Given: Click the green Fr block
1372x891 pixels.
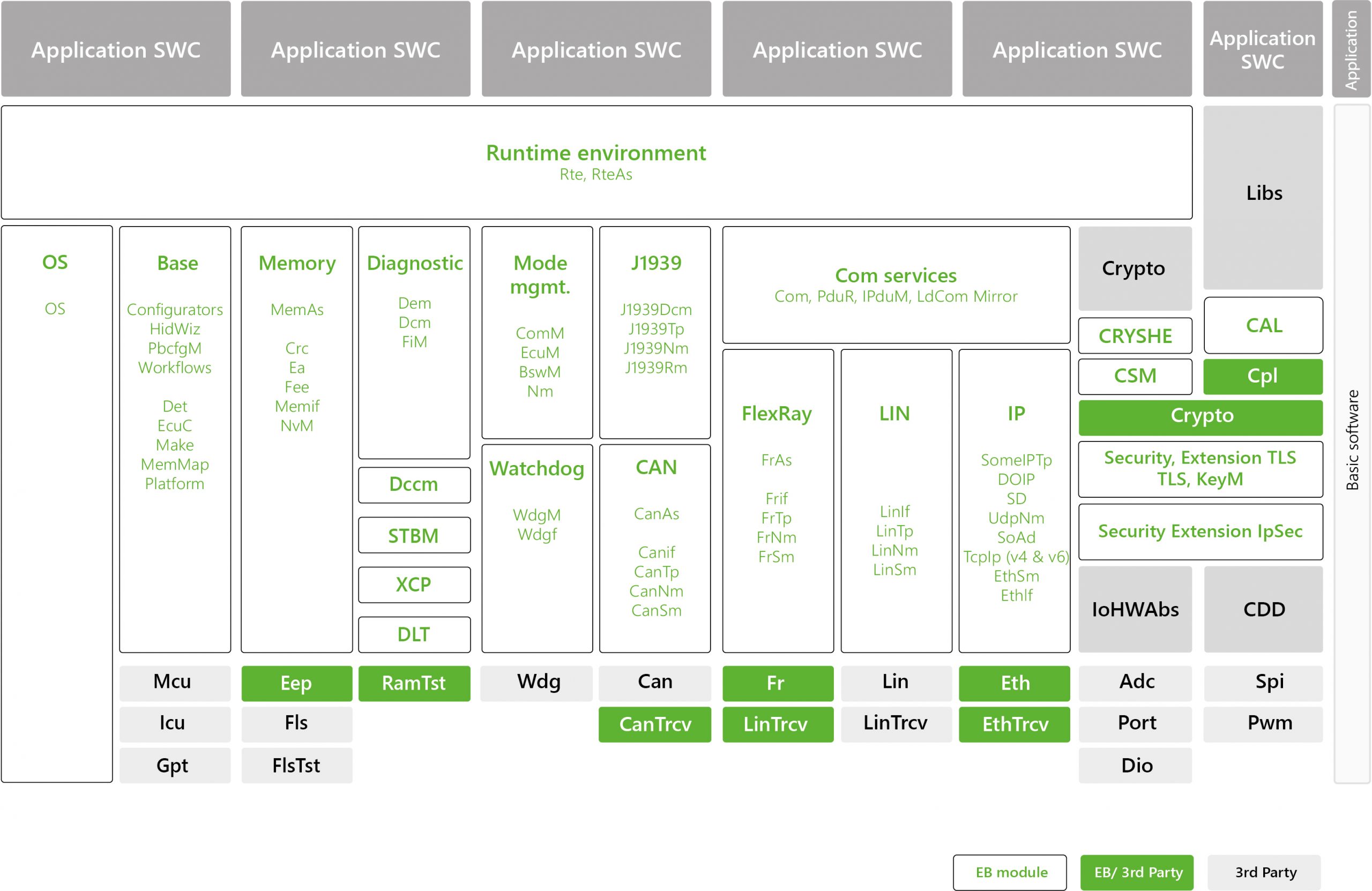Looking at the screenshot, I should (778, 683).
